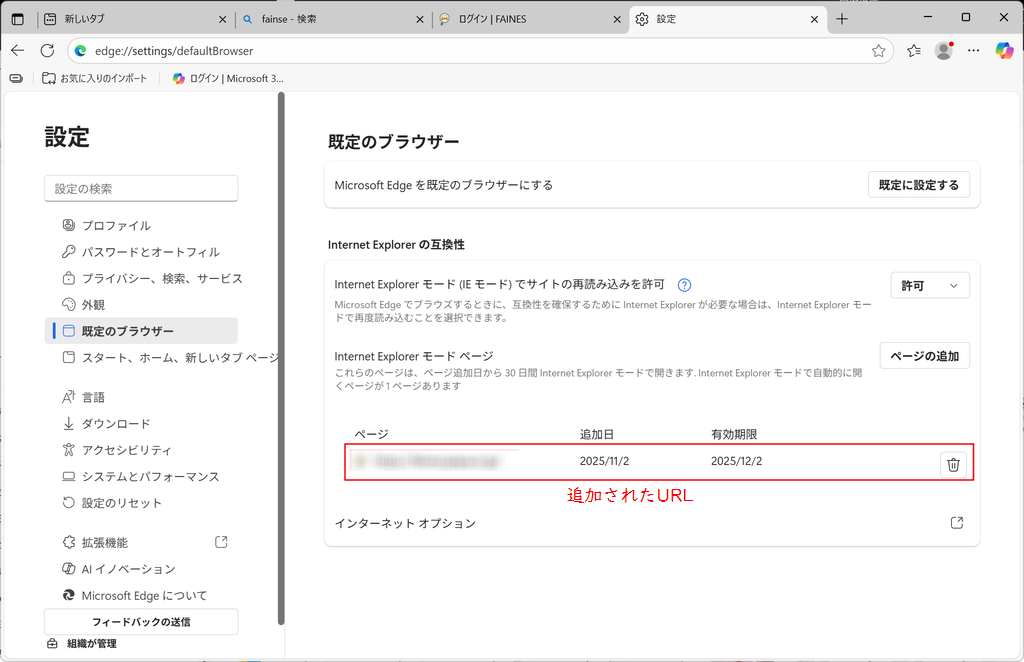Open the Edge settings and more menu
This screenshot has width=1024, height=662.
click(x=973, y=50)
